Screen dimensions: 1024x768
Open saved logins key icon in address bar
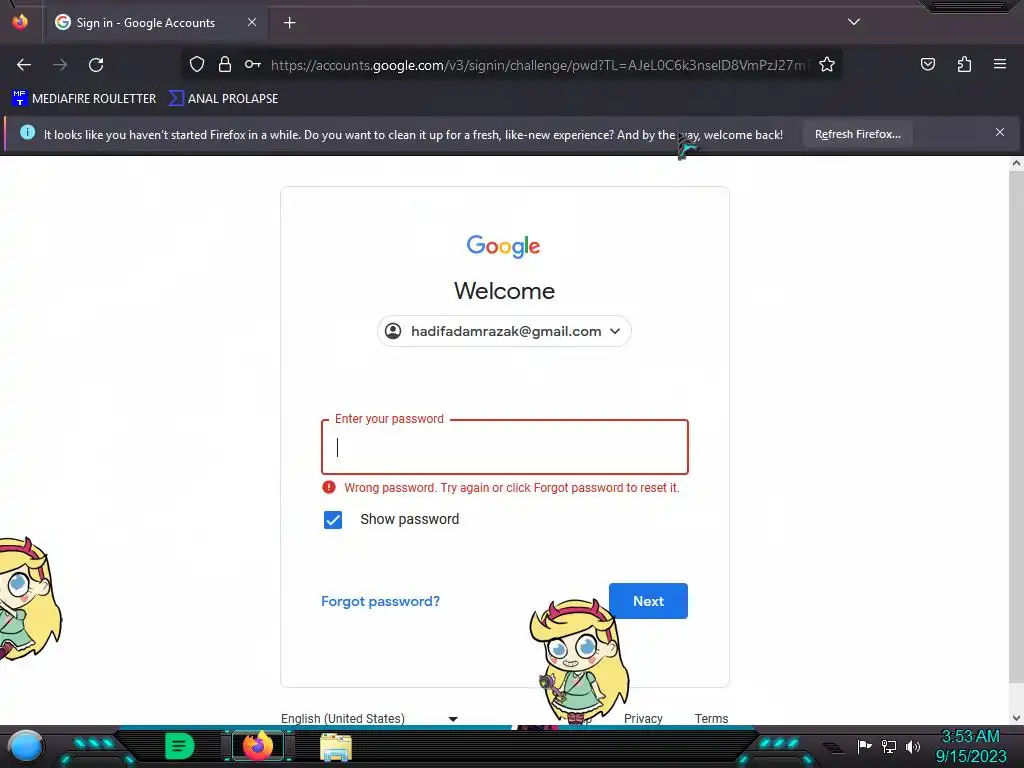click(253, 64)
